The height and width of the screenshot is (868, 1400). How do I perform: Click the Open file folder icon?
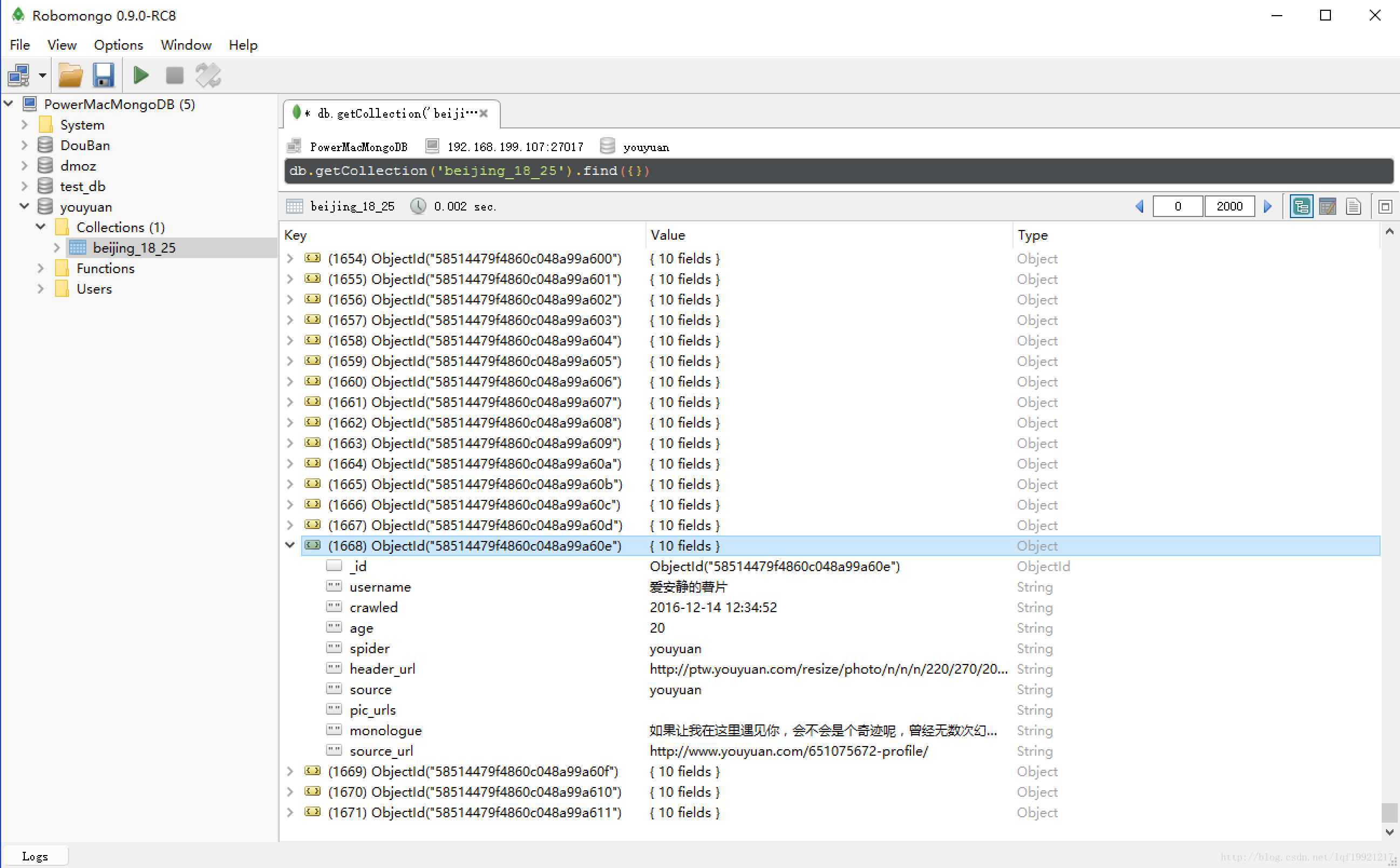coord(71,75)
